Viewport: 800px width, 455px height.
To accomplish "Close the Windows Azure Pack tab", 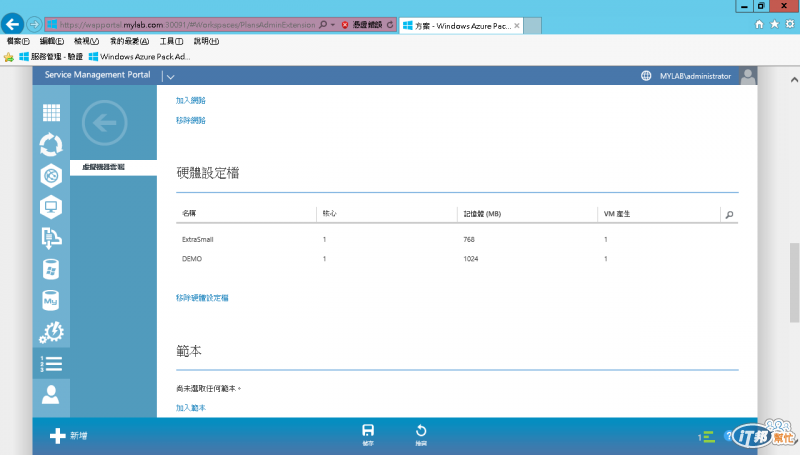I will click(x=516, y=26).
